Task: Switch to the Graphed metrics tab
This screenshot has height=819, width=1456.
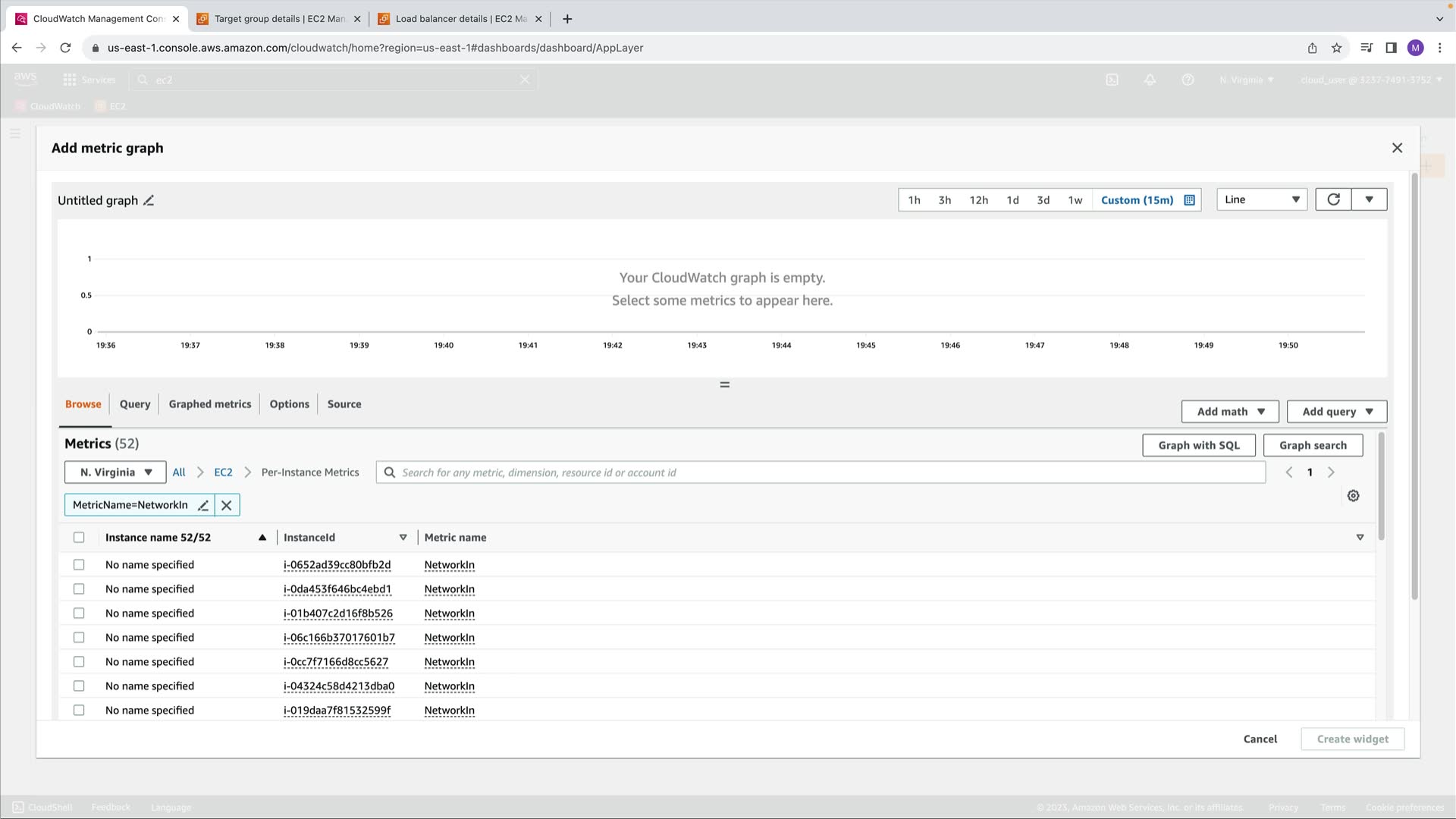Action: pos(209,404)
